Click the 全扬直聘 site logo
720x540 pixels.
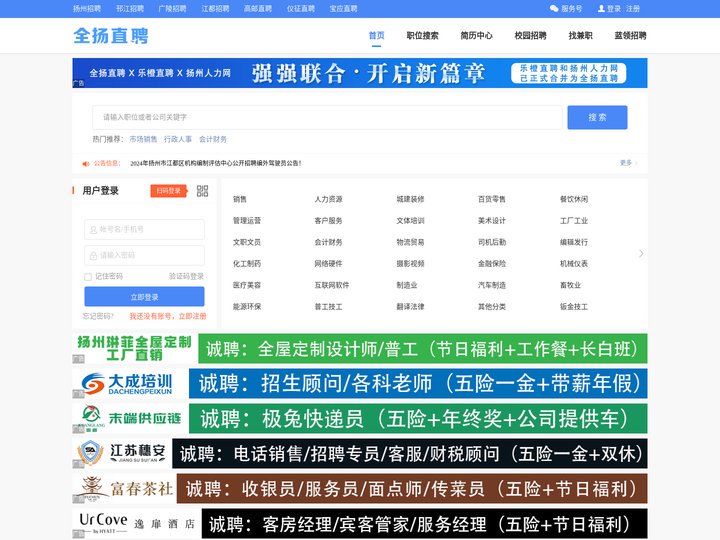[111, 36]
